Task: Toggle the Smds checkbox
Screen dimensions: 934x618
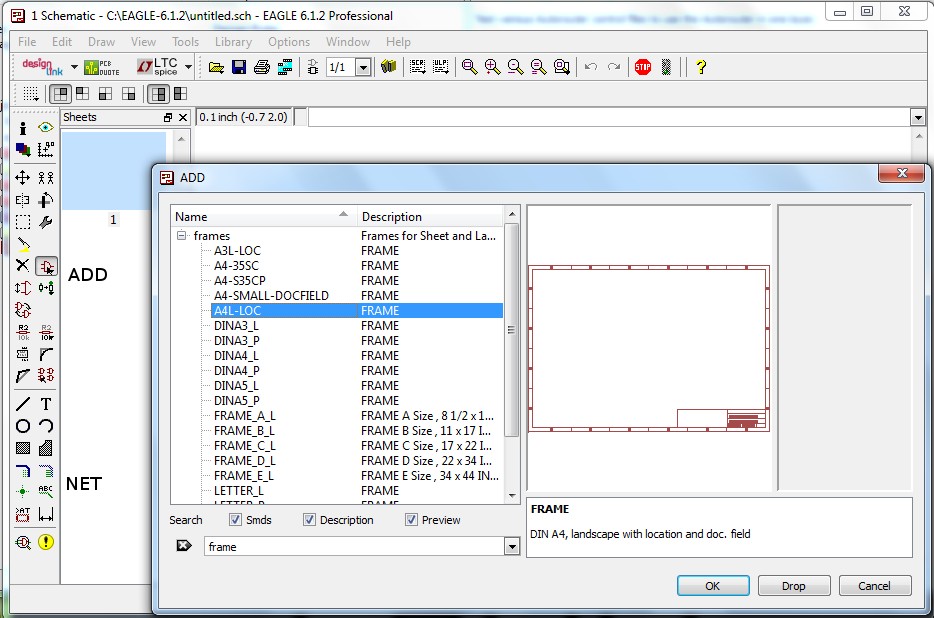Action: point(236,520)
